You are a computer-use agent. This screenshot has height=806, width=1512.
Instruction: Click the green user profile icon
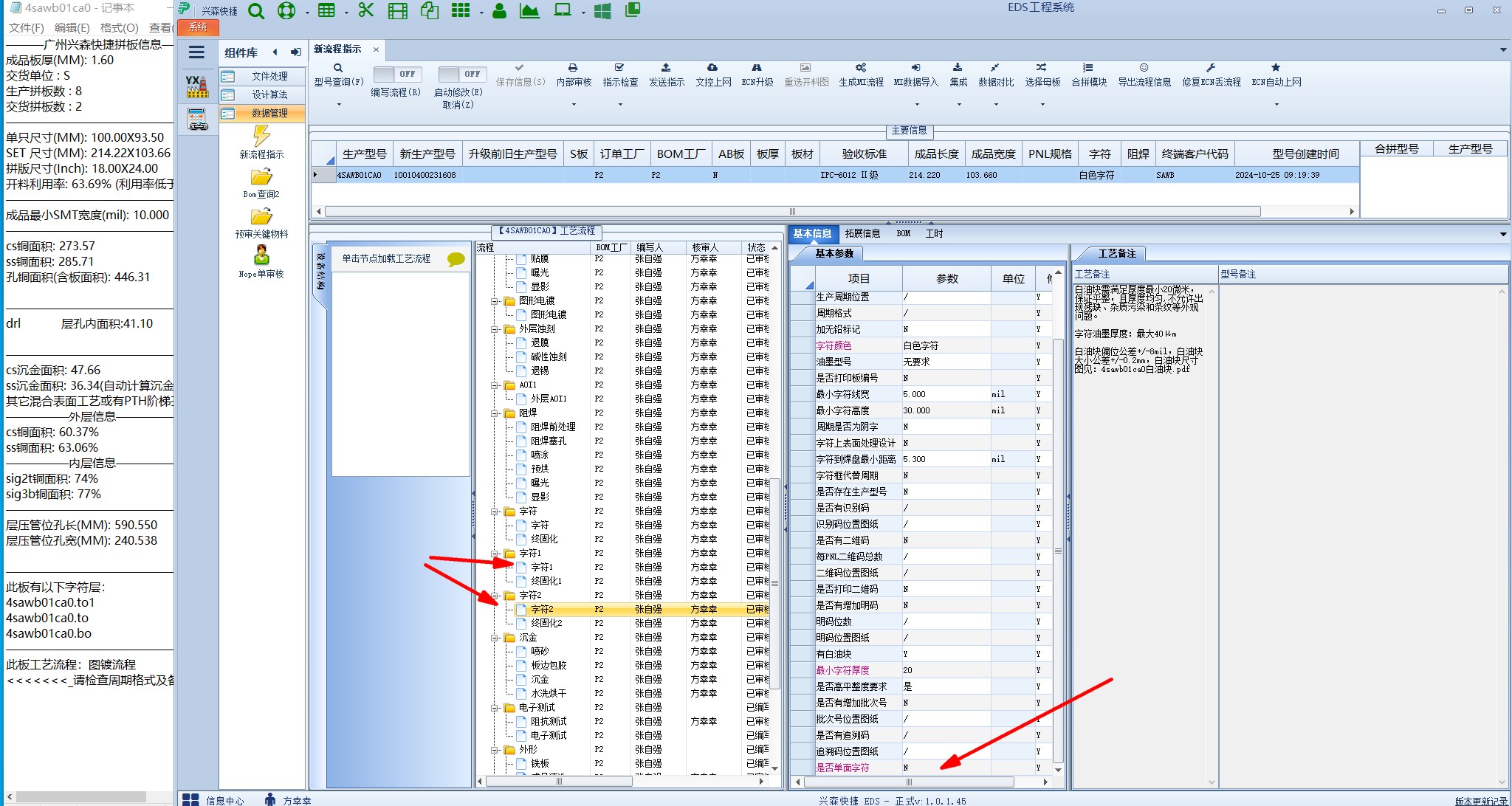coord(500,11)
